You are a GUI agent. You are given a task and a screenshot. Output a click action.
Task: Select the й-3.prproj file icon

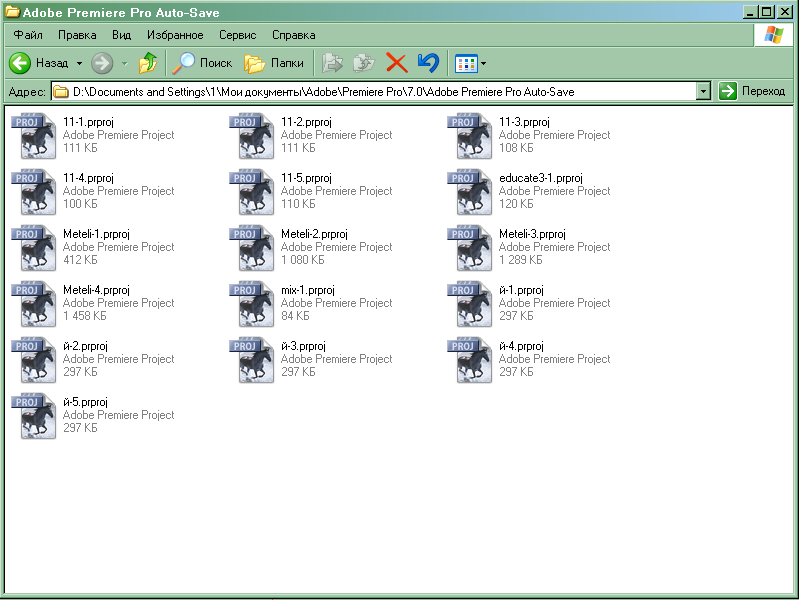[252, 360]
